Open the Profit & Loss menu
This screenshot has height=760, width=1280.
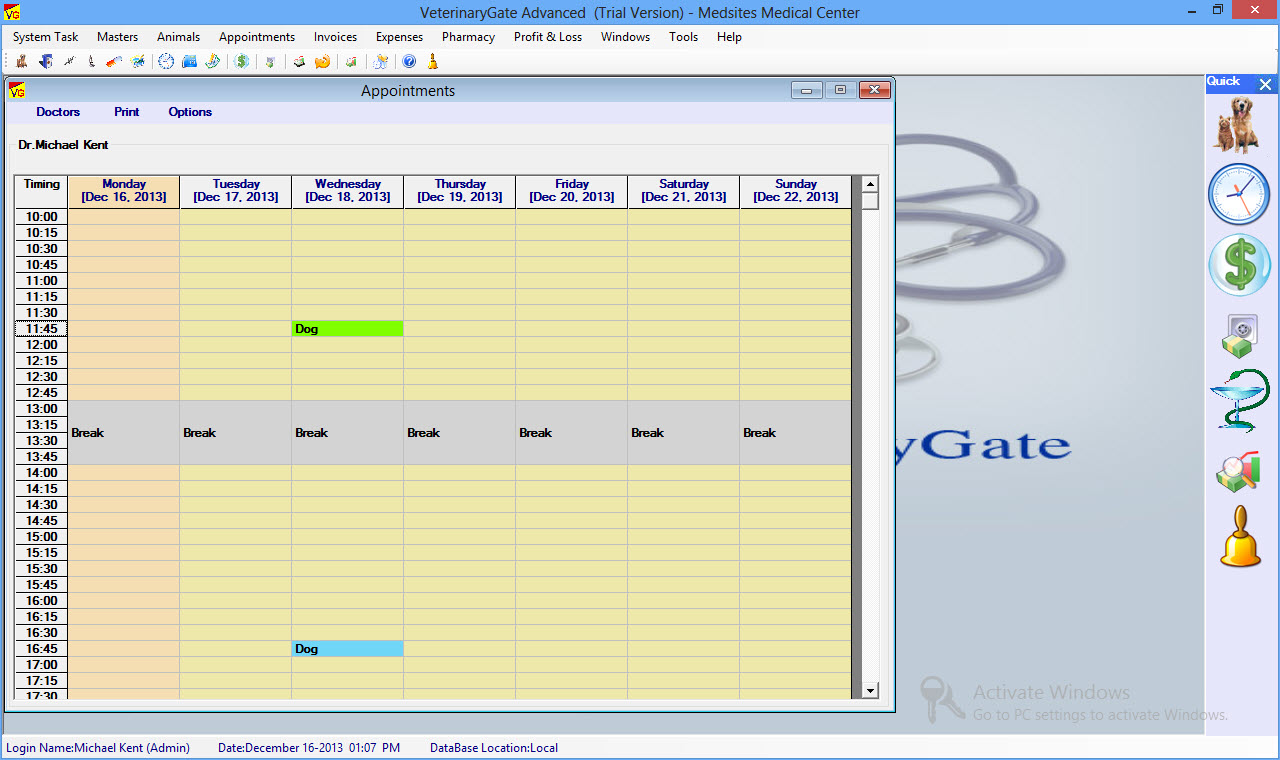[x=547, y=37]
